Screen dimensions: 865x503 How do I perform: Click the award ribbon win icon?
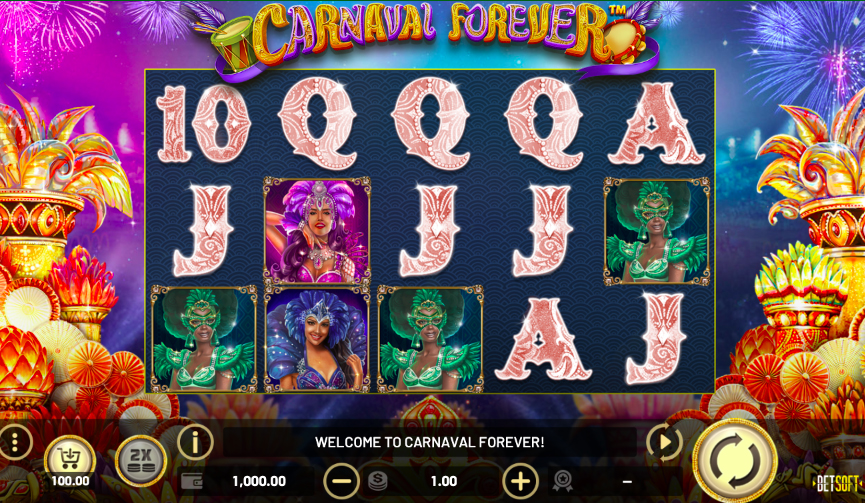tap(562, 481)
